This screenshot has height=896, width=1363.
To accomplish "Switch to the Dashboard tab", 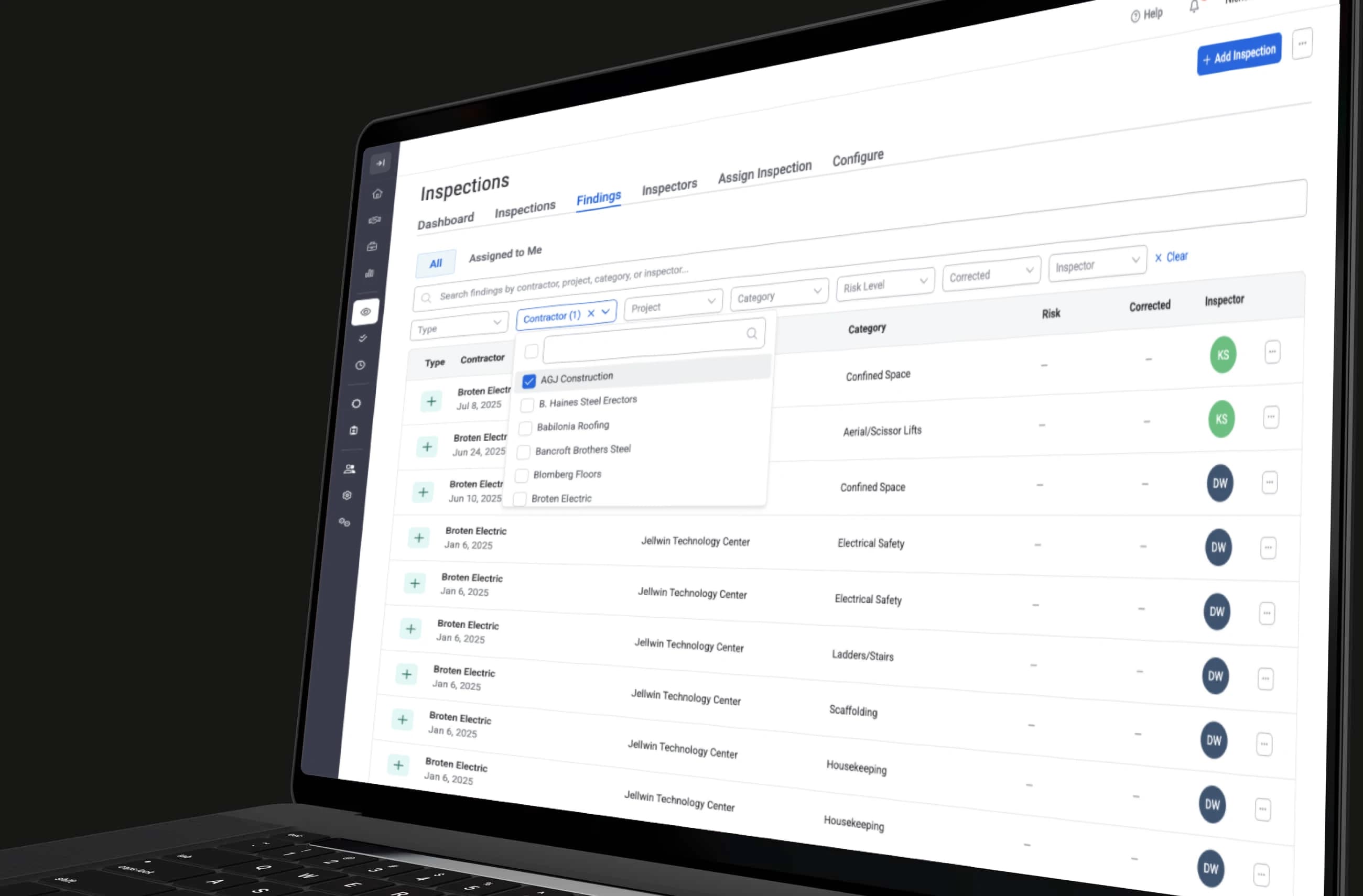I will 446,221.
